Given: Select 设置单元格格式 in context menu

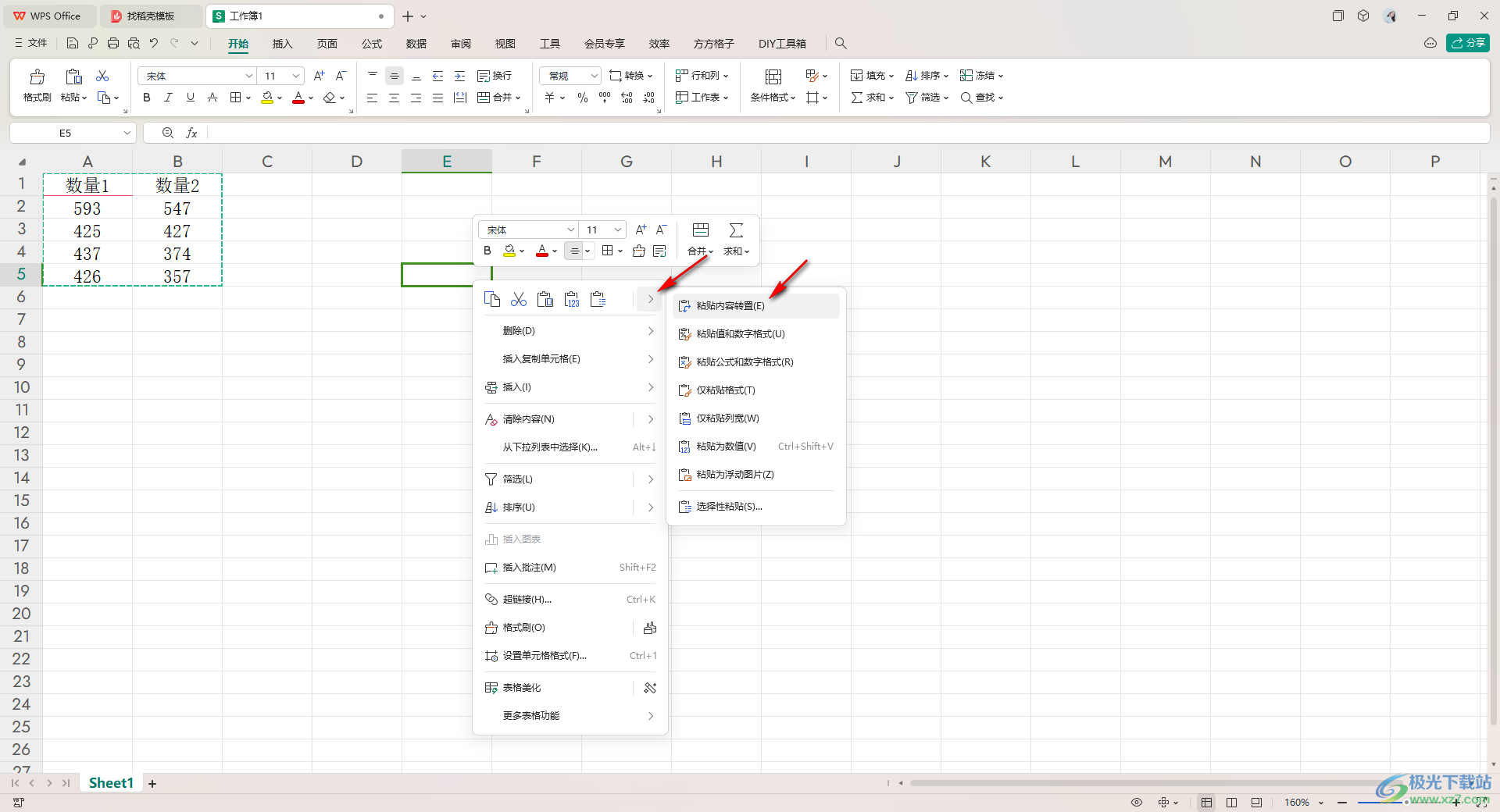Looking at the screenshot, I should point(570,656).
